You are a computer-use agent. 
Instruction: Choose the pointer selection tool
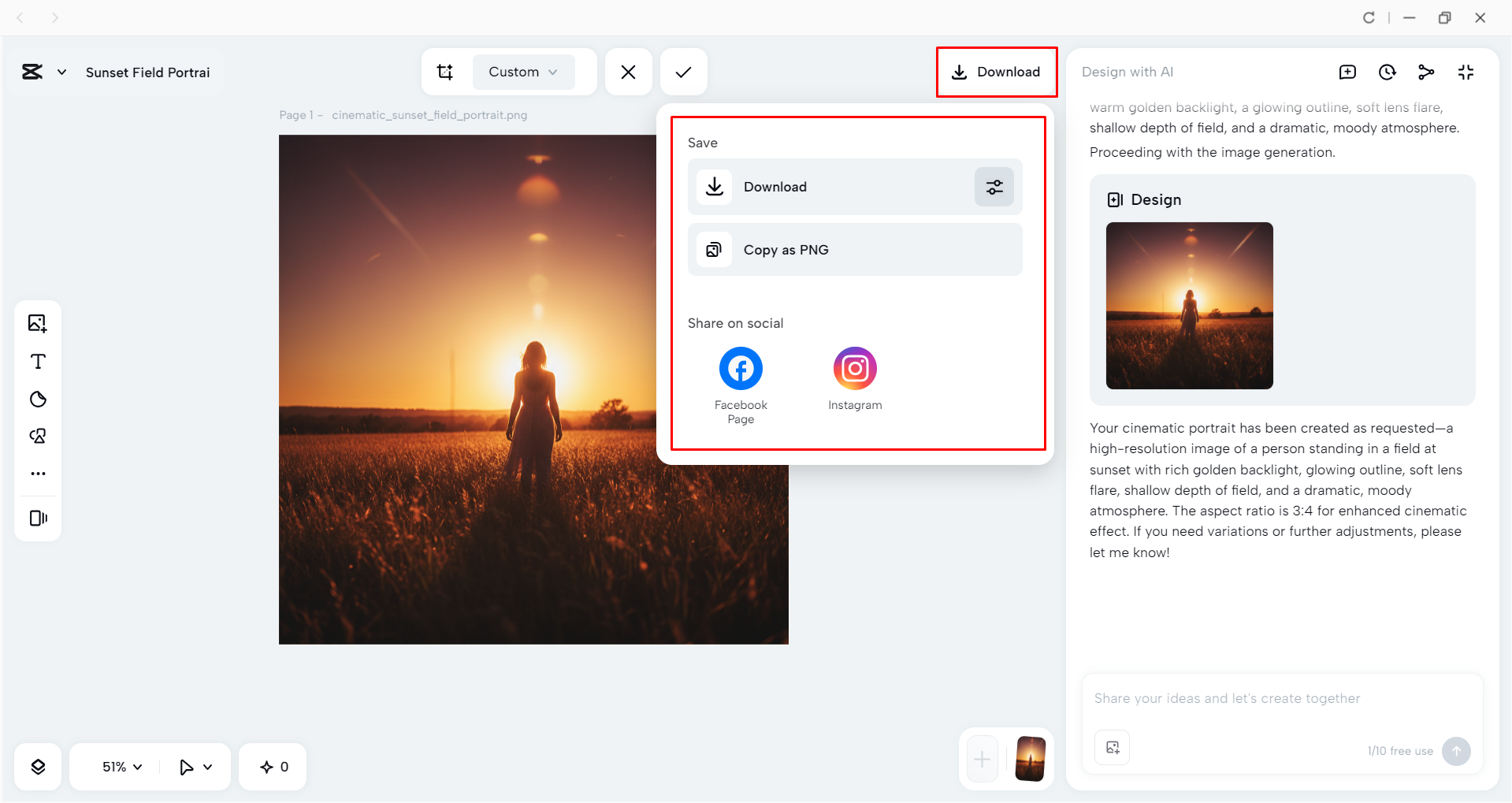(x=186, y=767)
